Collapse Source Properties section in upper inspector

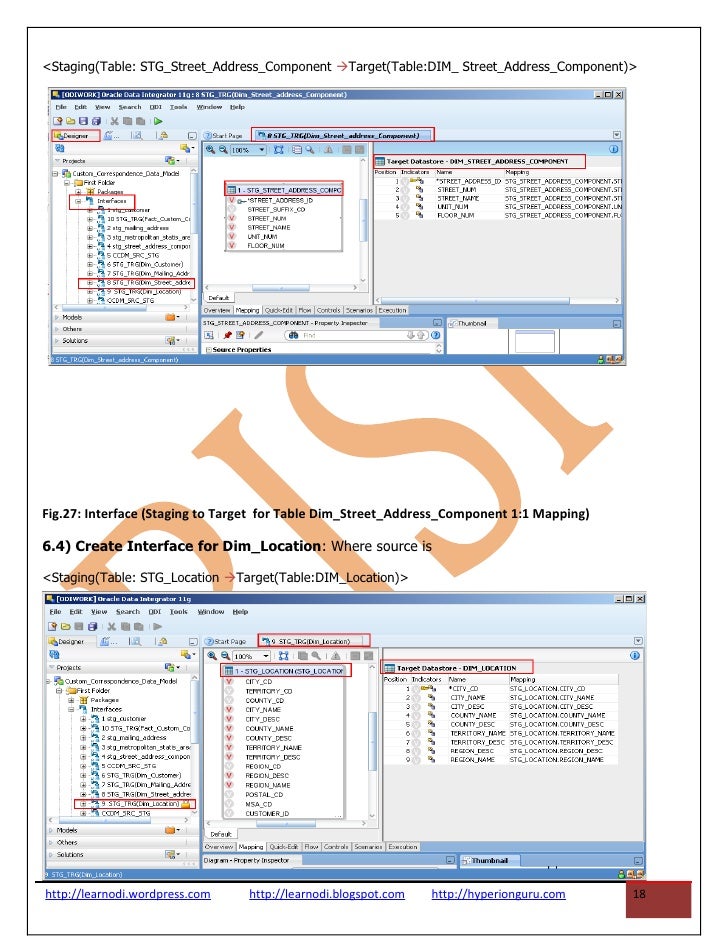(x=208, y=350)
